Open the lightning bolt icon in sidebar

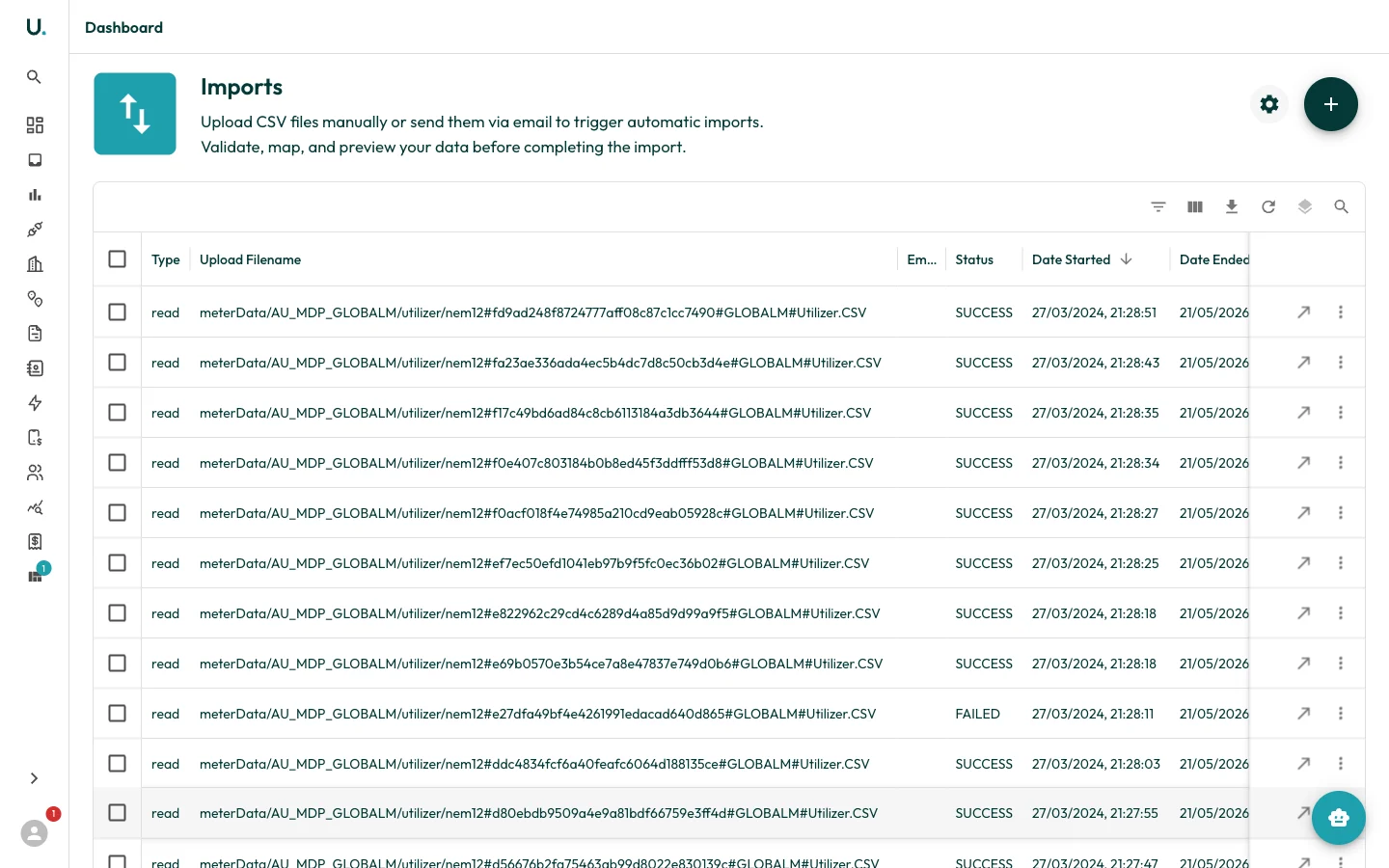(x=35, y=403)
